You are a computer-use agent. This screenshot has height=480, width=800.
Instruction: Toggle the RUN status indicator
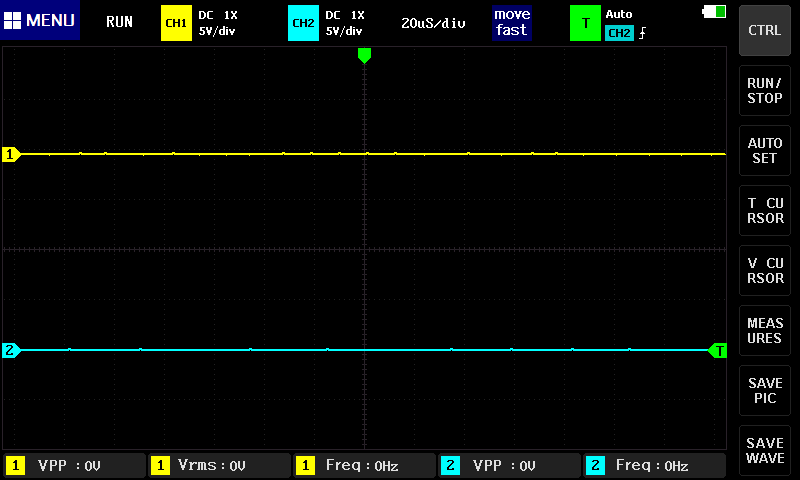point(119,22)
